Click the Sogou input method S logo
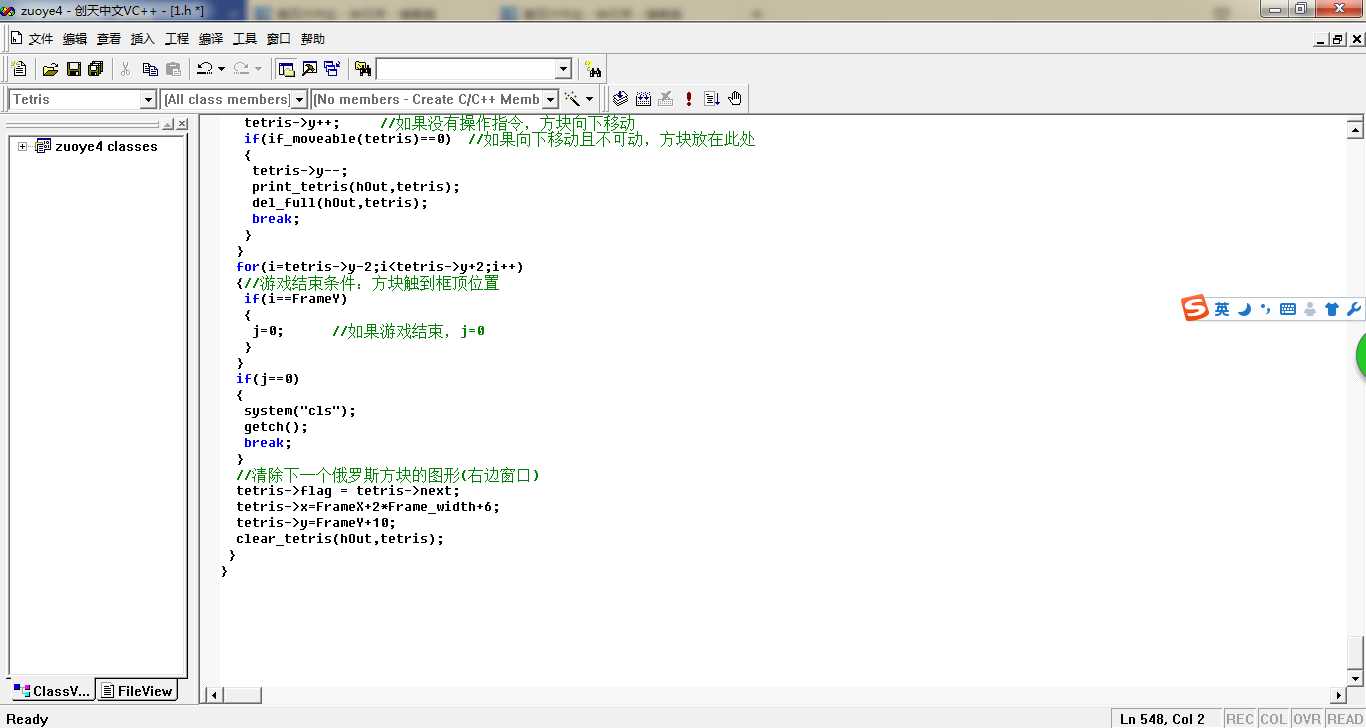Image resolution: width=1366 pixels, height=728 pixels. click(1196, 309)
